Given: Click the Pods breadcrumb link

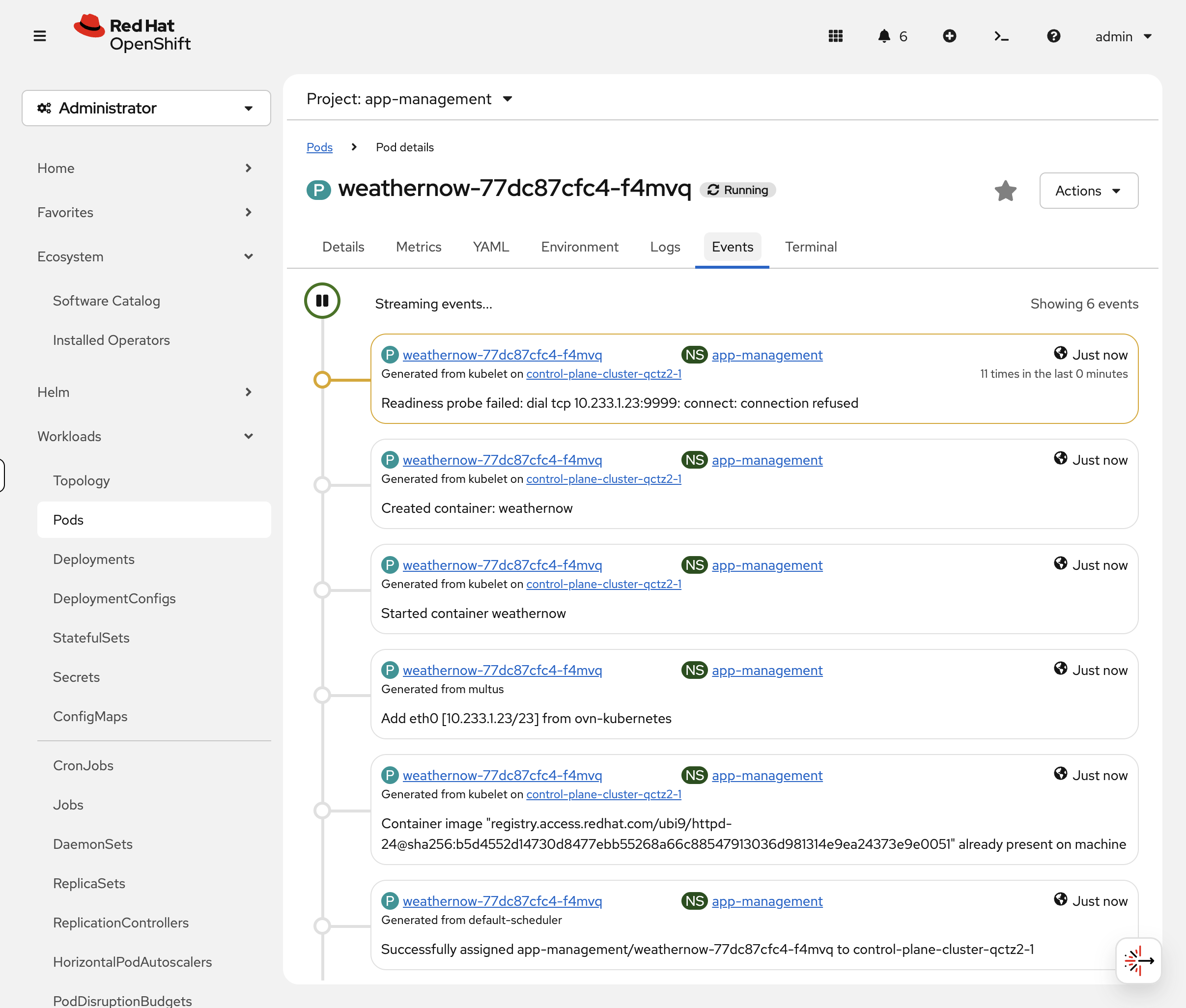Looking at the screenshot, I should coord(319,147).
